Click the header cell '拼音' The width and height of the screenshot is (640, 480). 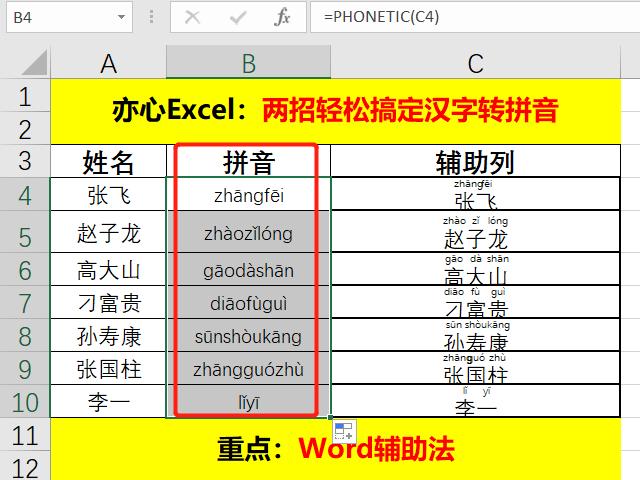click(249, 161)
